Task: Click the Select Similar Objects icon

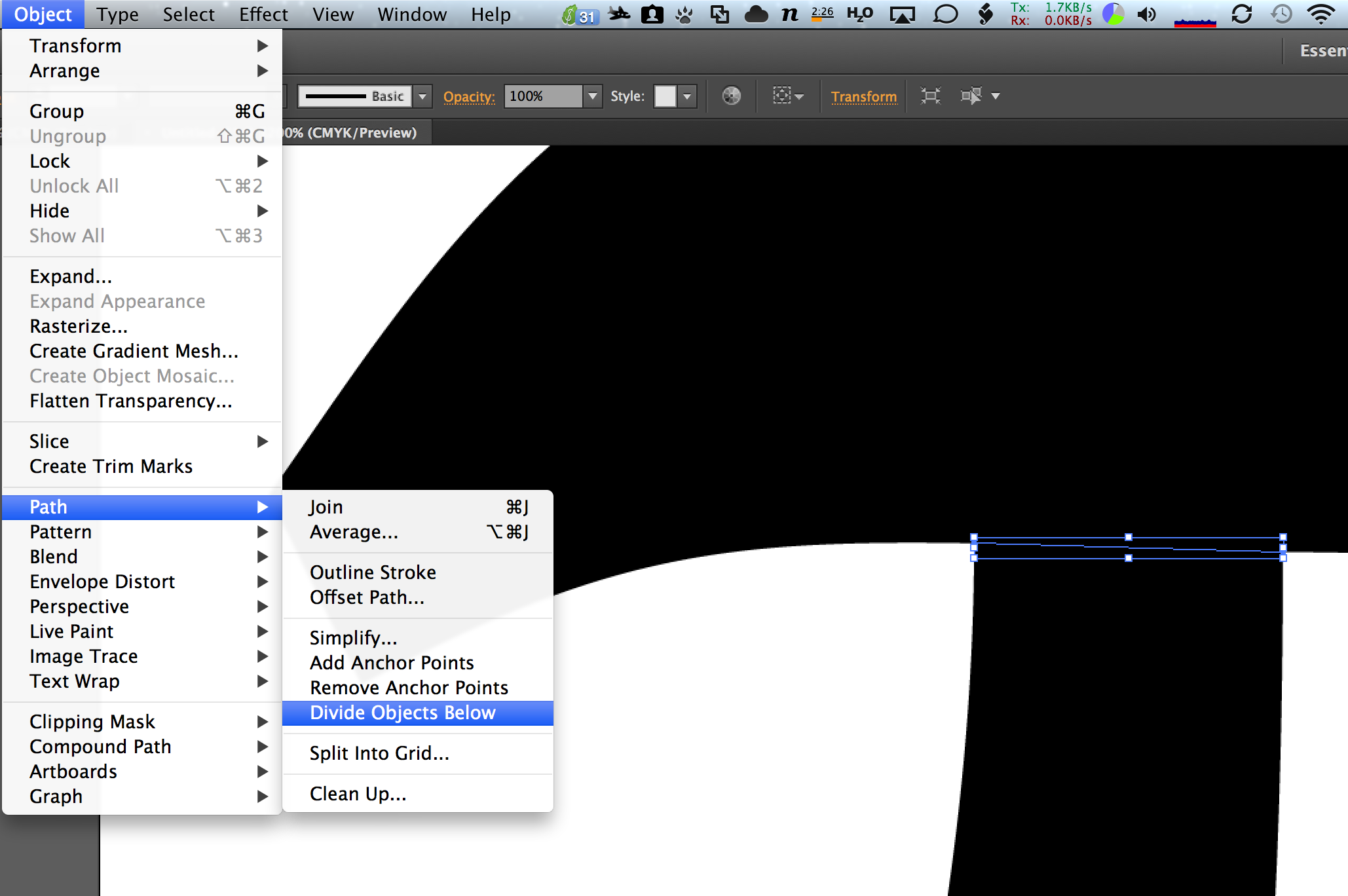Action: point(971,96)
